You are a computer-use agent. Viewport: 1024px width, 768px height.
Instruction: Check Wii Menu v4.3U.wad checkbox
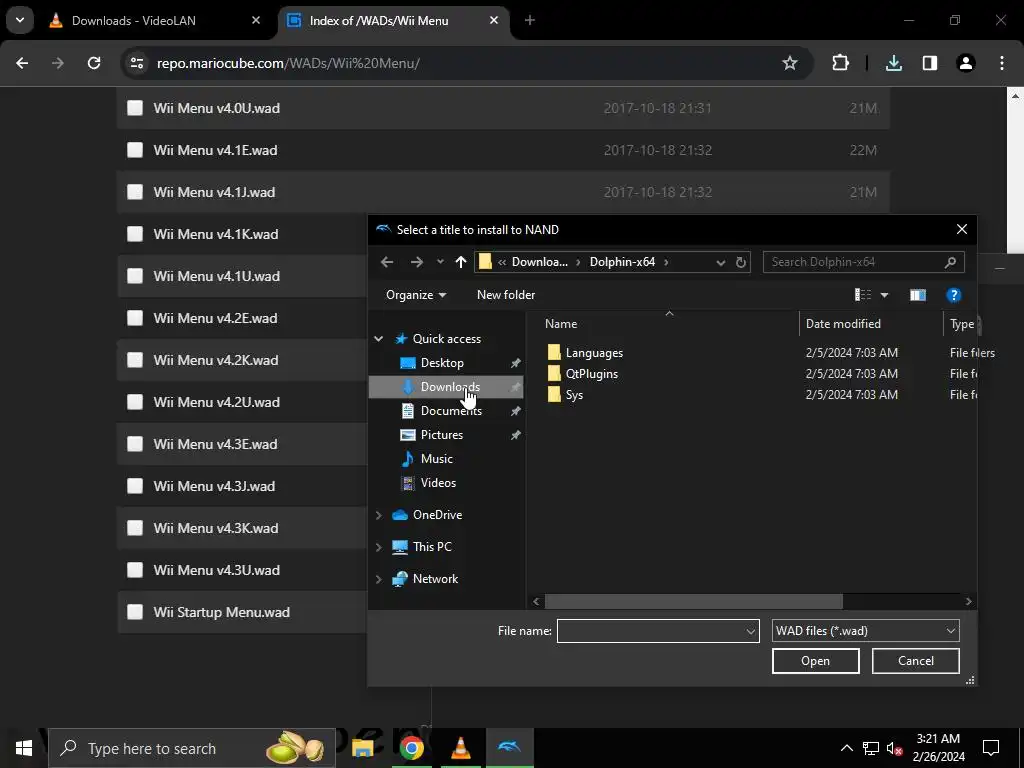[x=135, y=570]
